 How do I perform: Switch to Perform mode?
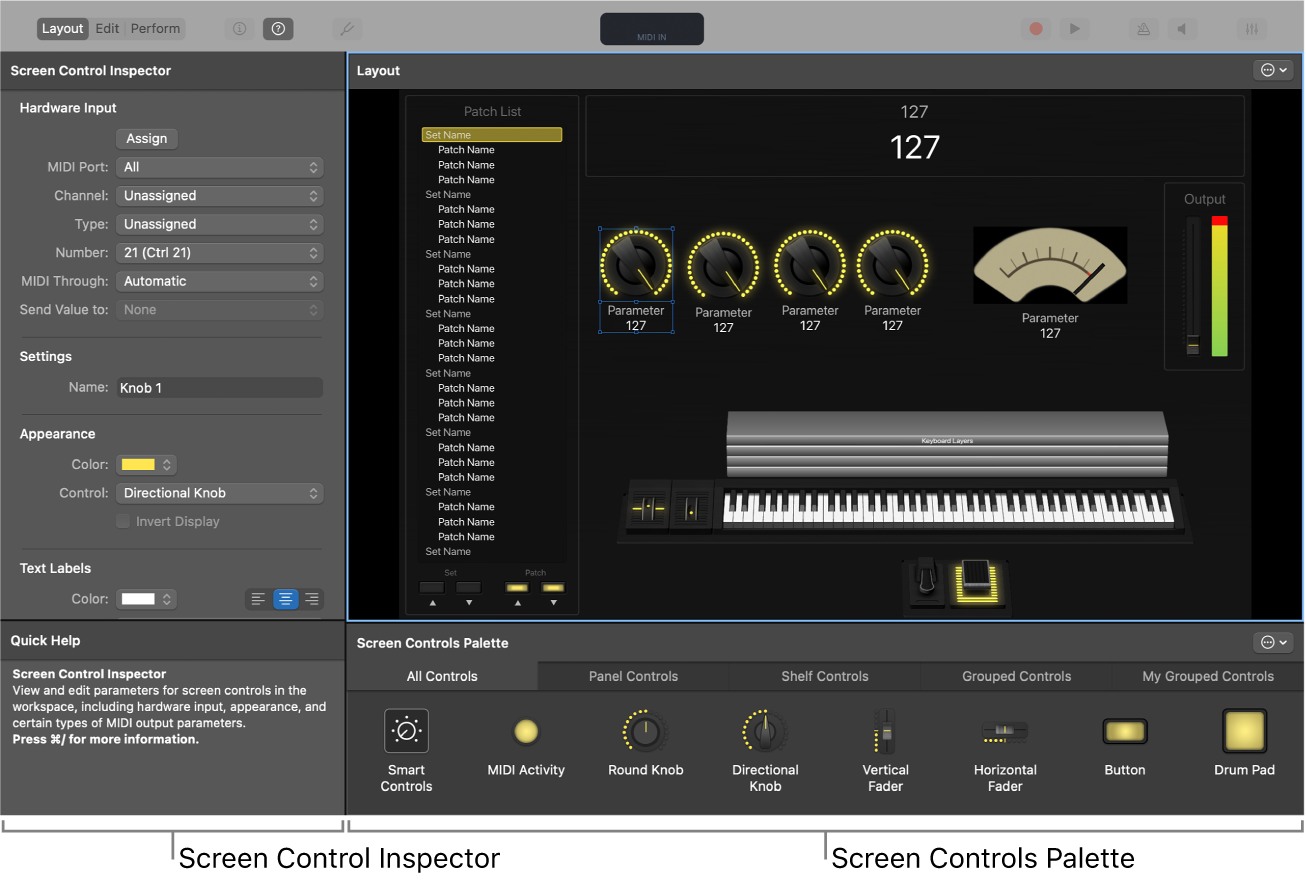click(154, 28)
